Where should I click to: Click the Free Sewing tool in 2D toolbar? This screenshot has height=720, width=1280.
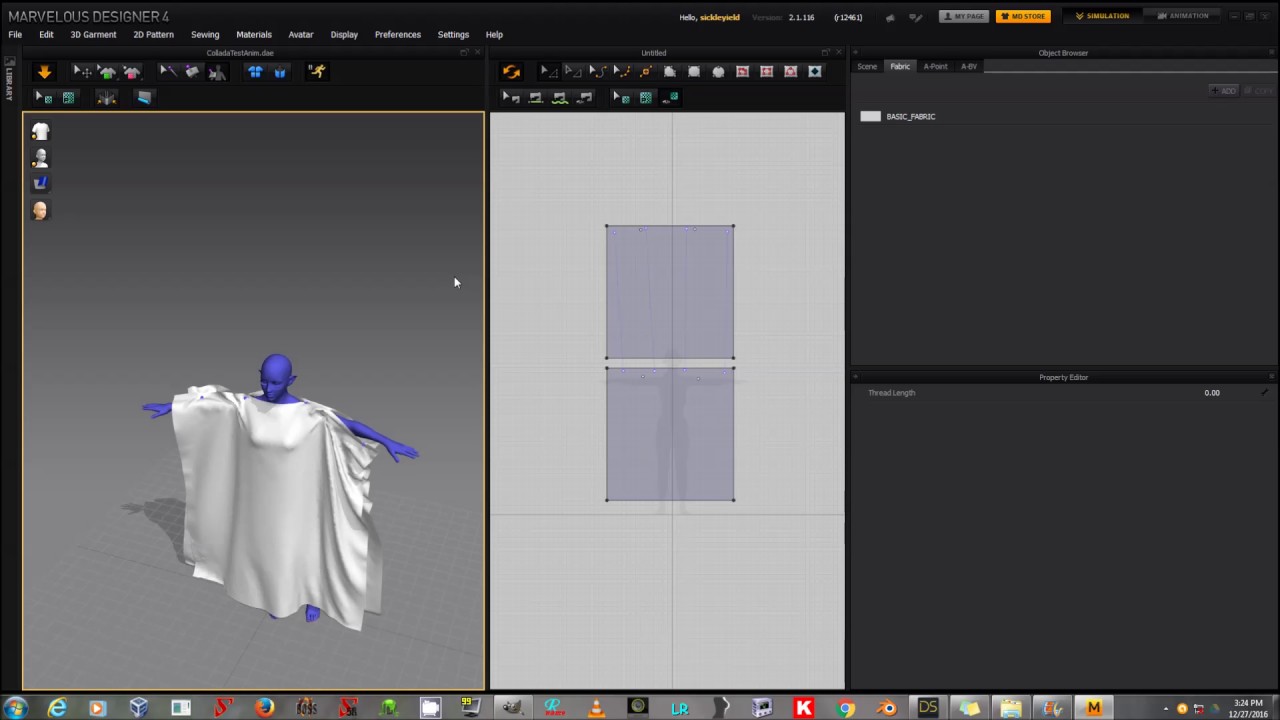point(559,97)
